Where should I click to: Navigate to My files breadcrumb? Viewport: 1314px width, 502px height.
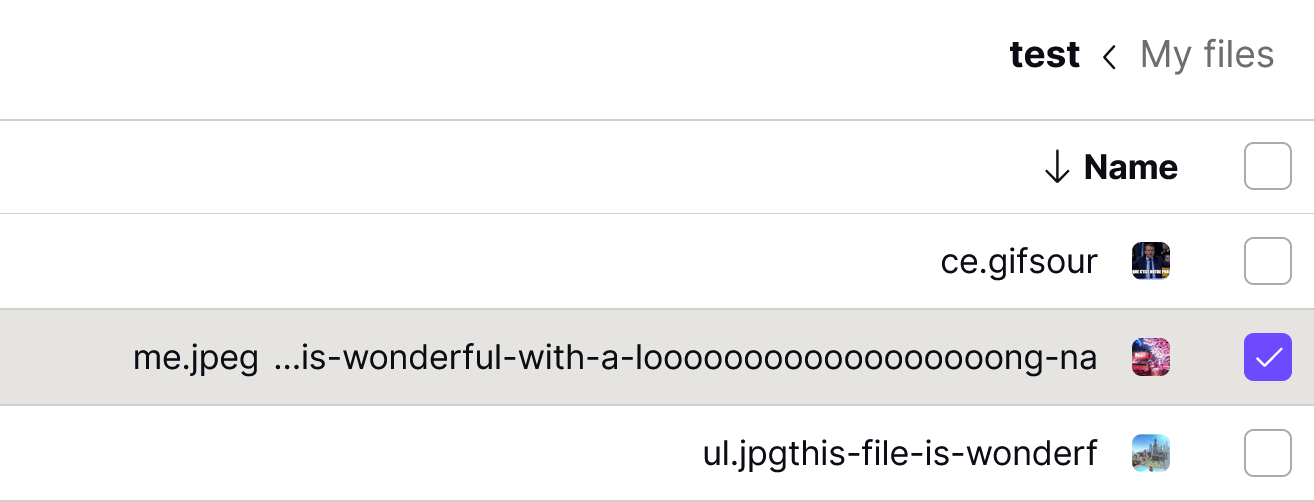click(1207, 54)
